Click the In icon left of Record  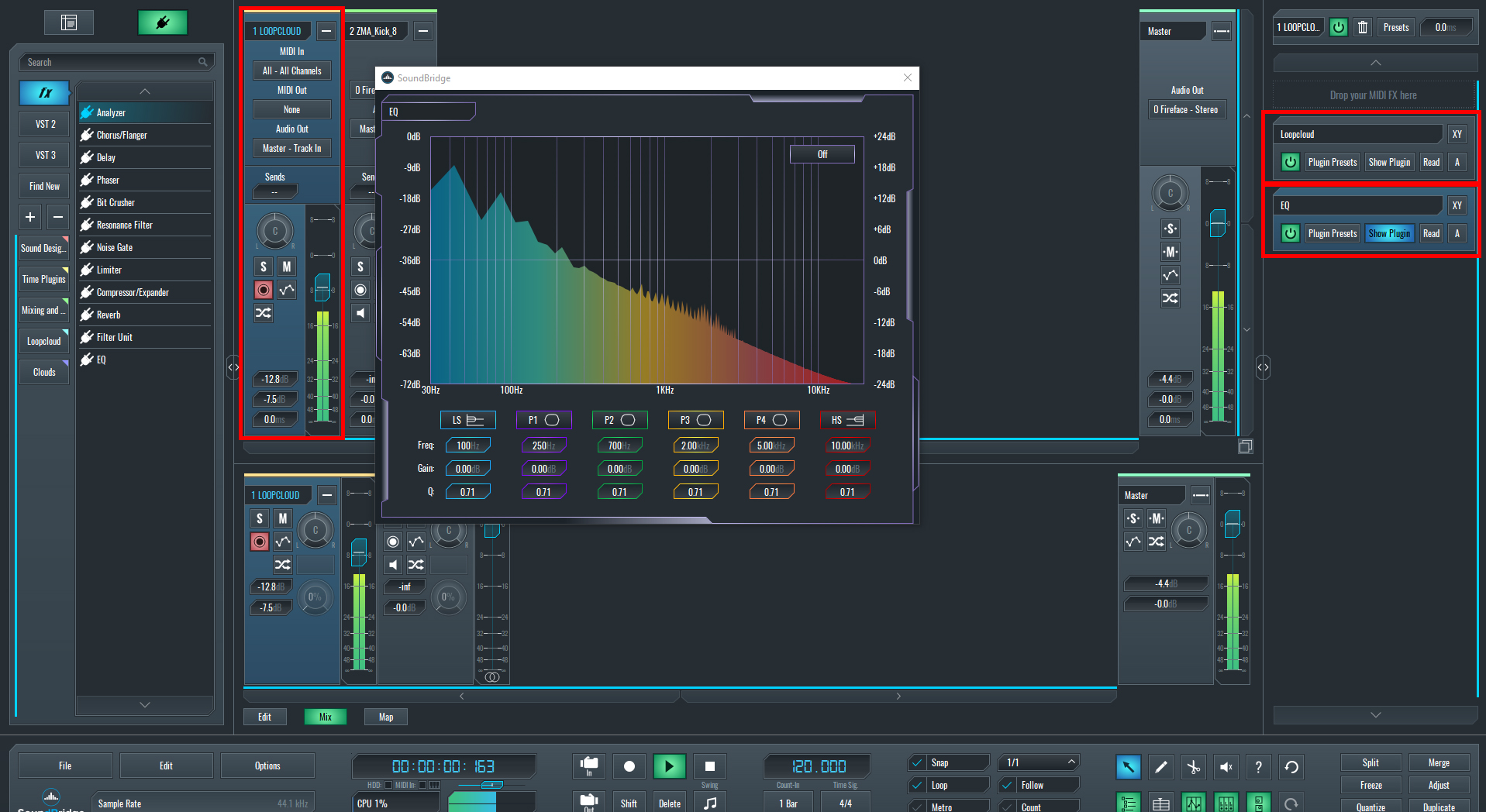(x=589, y=766)
